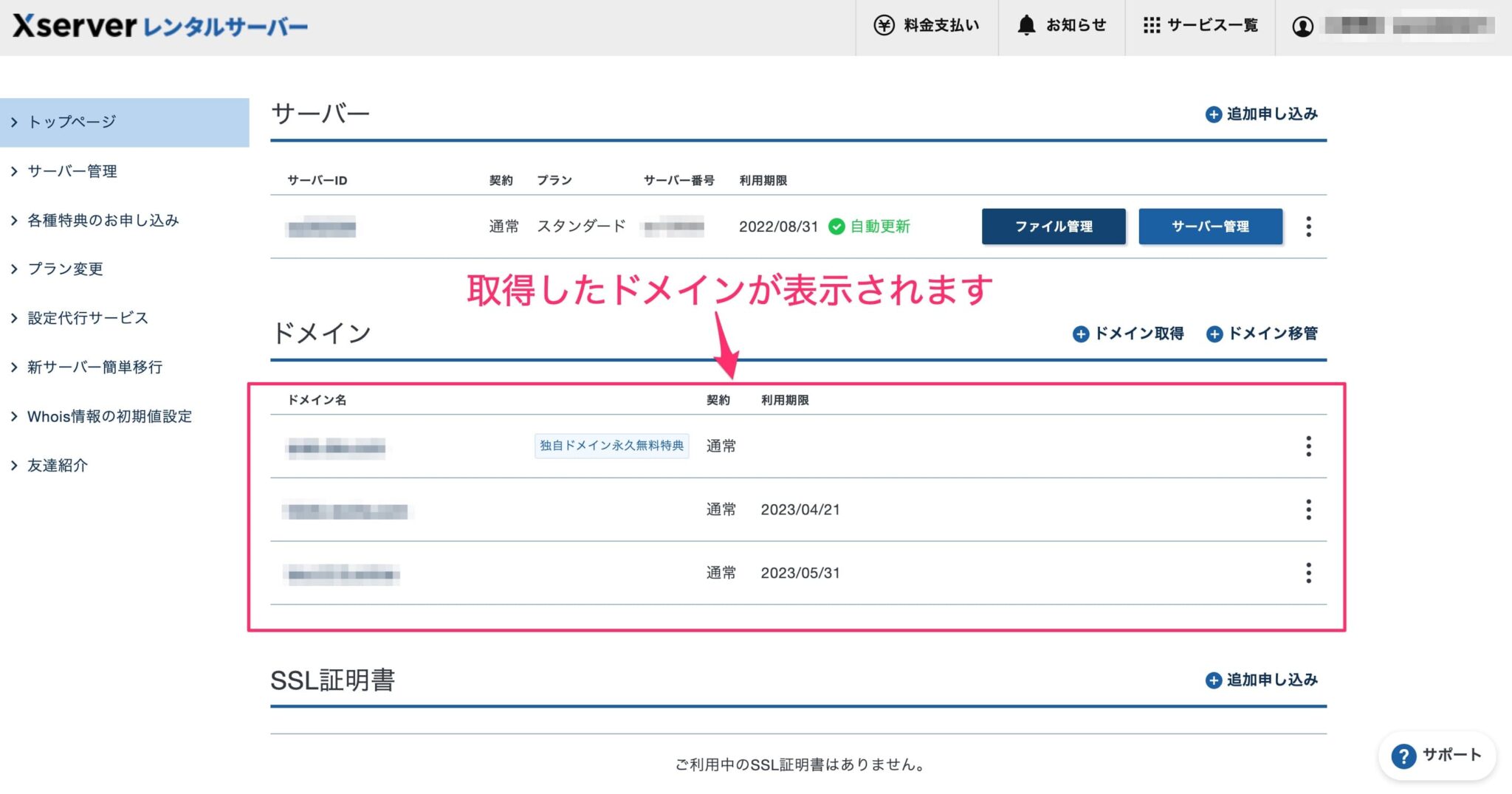
Task: Open the kebab menu for the 2023/05/31 domain
Action: tap(1308, 573)
